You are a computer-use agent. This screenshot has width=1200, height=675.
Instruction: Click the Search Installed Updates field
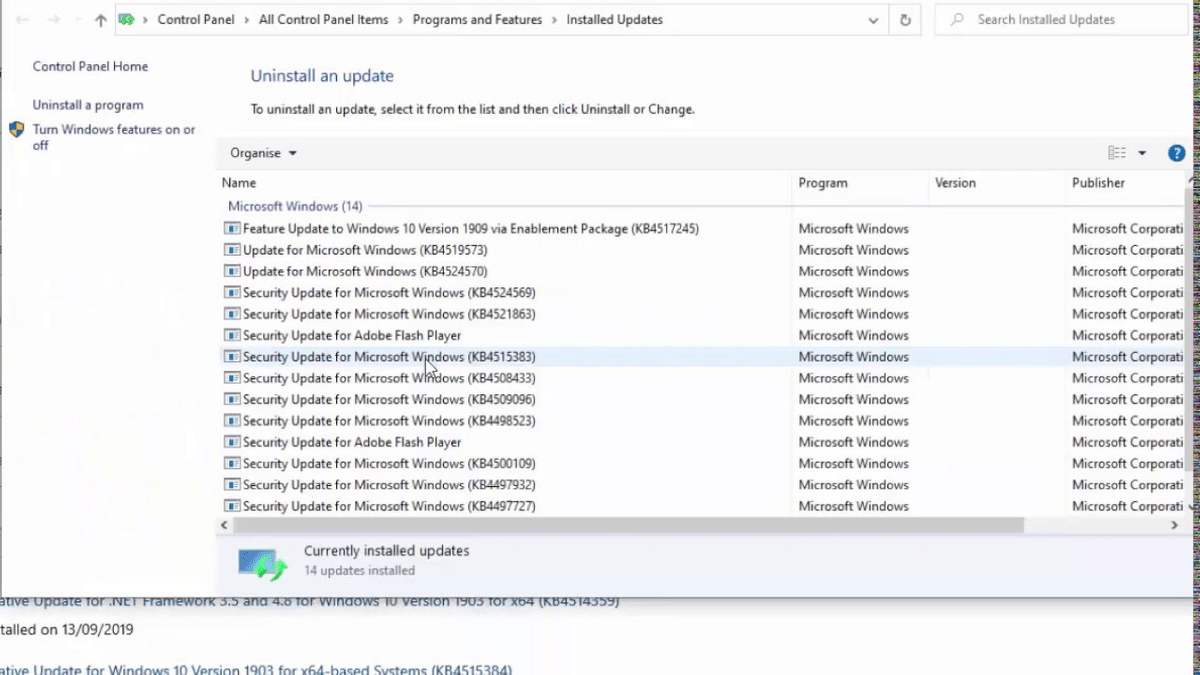tap(1061, 20)
